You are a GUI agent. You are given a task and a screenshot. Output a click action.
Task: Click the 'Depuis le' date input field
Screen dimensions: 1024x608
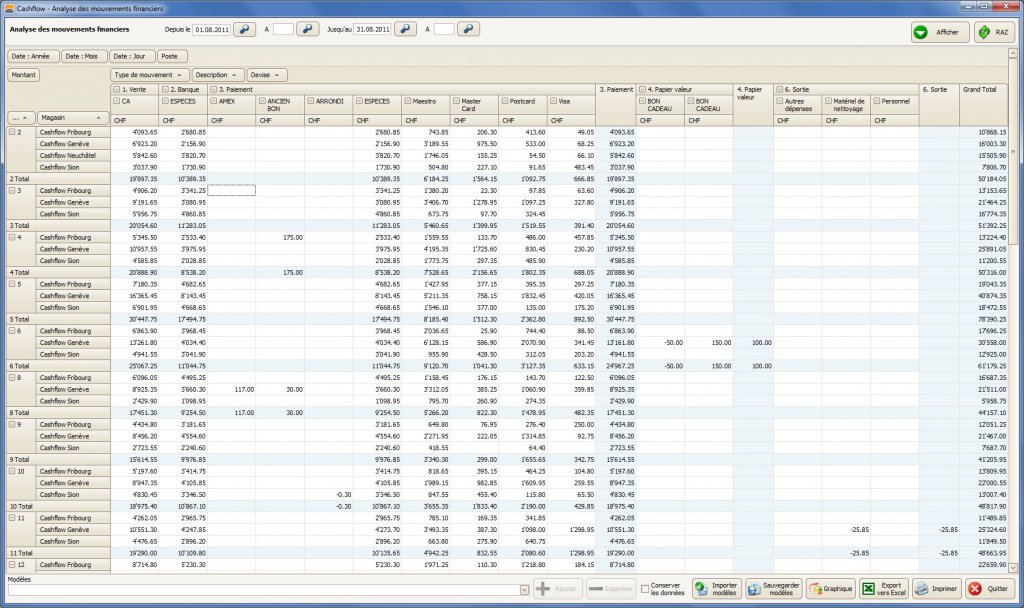click(210, 30)
